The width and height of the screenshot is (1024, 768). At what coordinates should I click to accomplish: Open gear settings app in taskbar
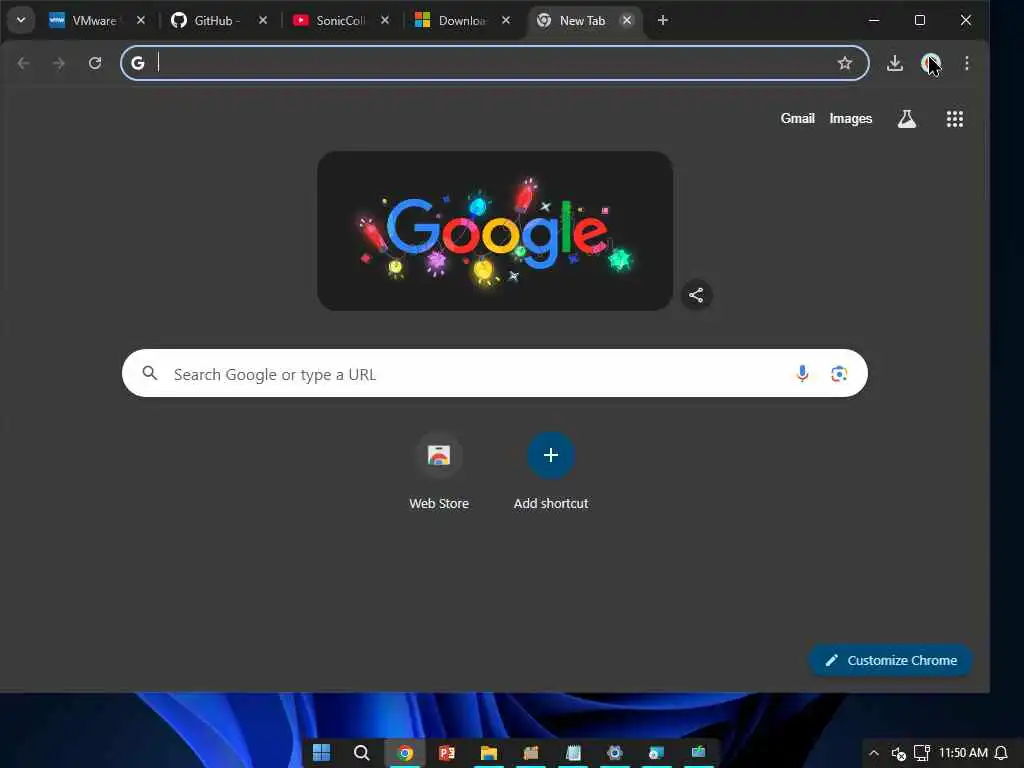pos(615,753)
